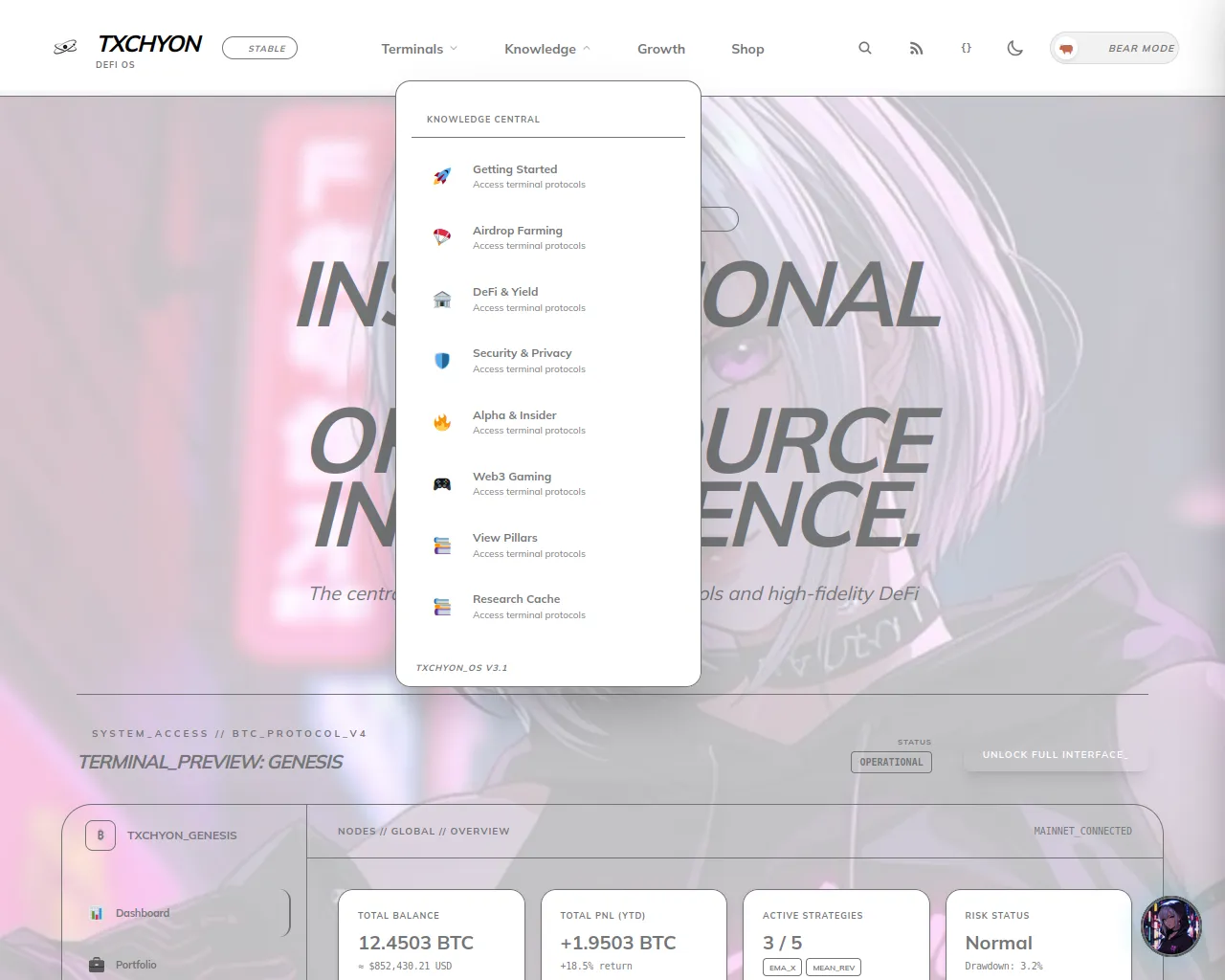1225x980 pixels.
Task: Click the Total PNL +1.9503 BTC value
Action: pyautogui.click(x=618, y=943)
